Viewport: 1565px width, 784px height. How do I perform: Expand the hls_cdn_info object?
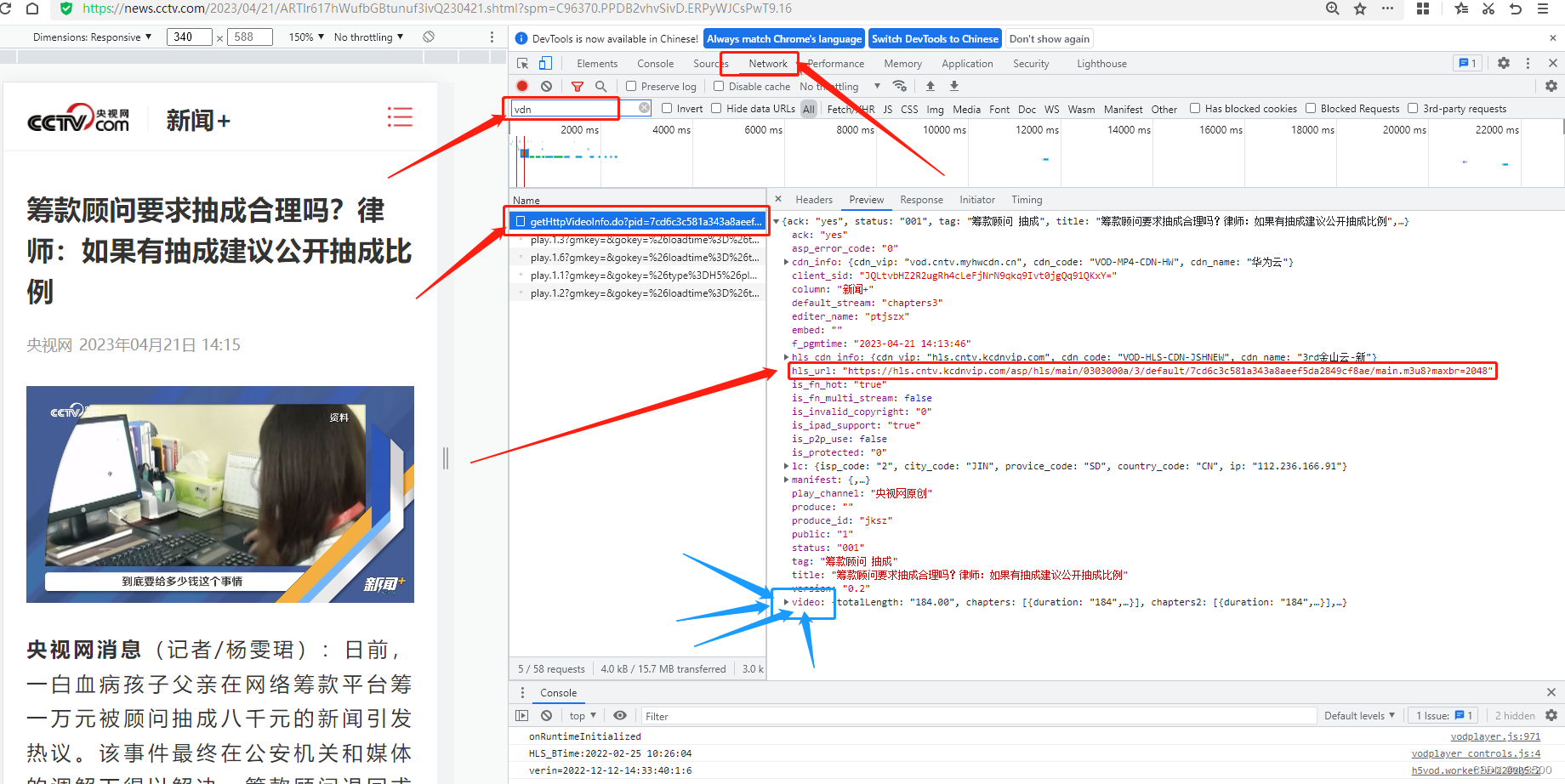pos(786,357)
